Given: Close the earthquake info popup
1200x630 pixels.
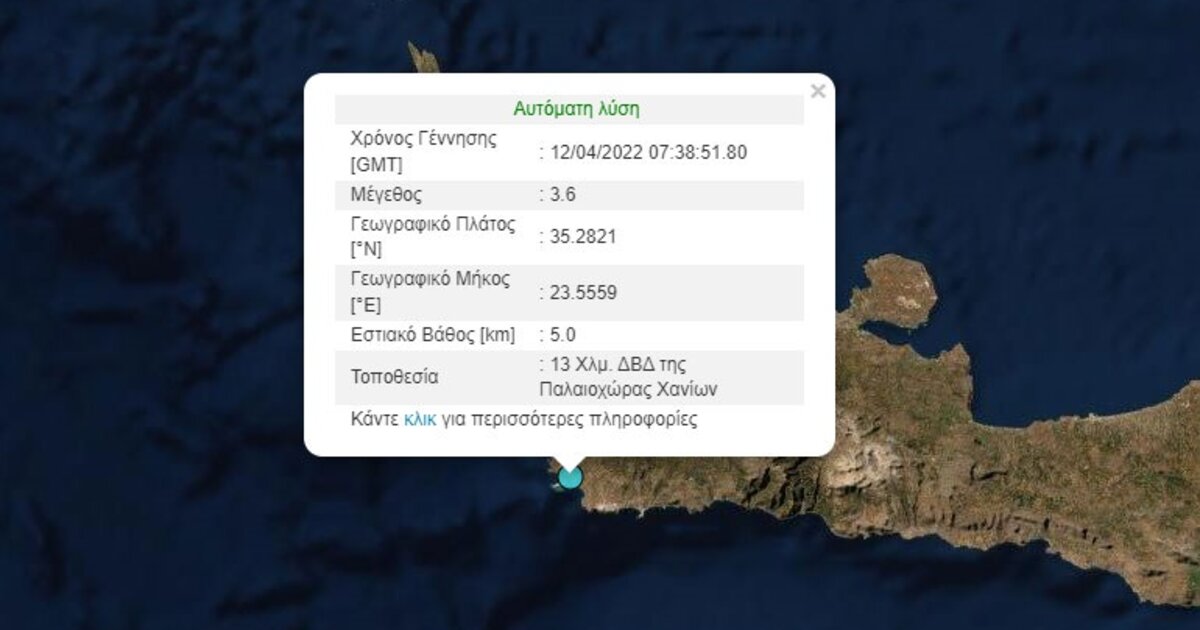Looking at the screenshot, I should tap(818, 92).
